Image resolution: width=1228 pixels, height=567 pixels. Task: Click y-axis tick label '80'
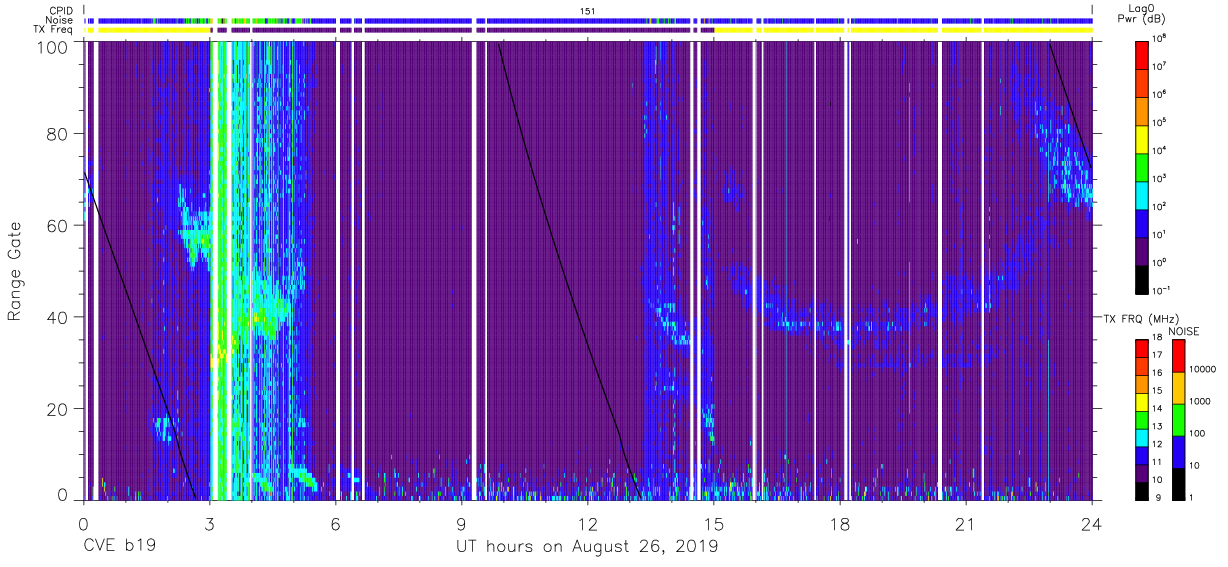tap(58, 133)
